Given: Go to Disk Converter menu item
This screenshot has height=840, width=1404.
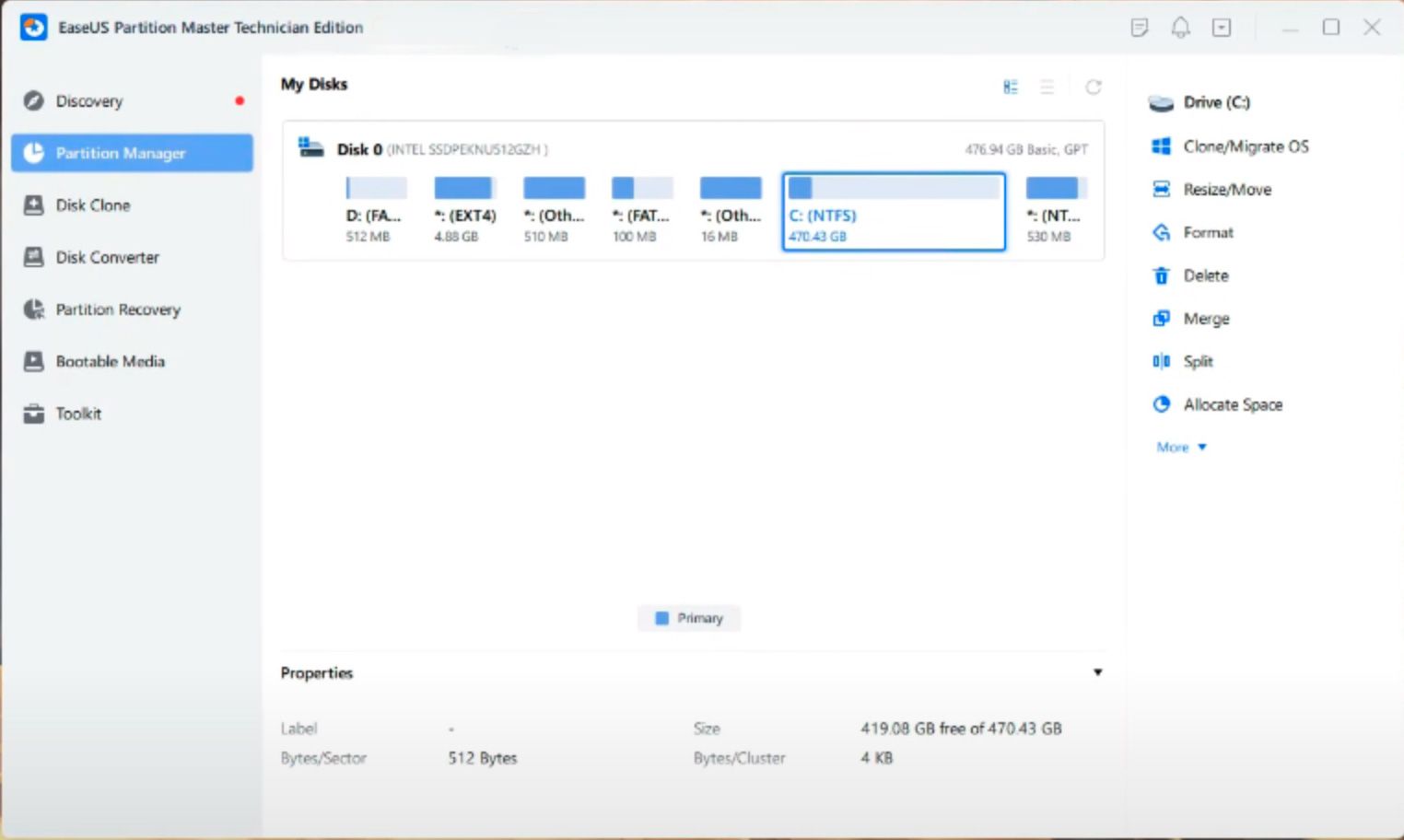Looking at the screenshot, I should point(132,257).
